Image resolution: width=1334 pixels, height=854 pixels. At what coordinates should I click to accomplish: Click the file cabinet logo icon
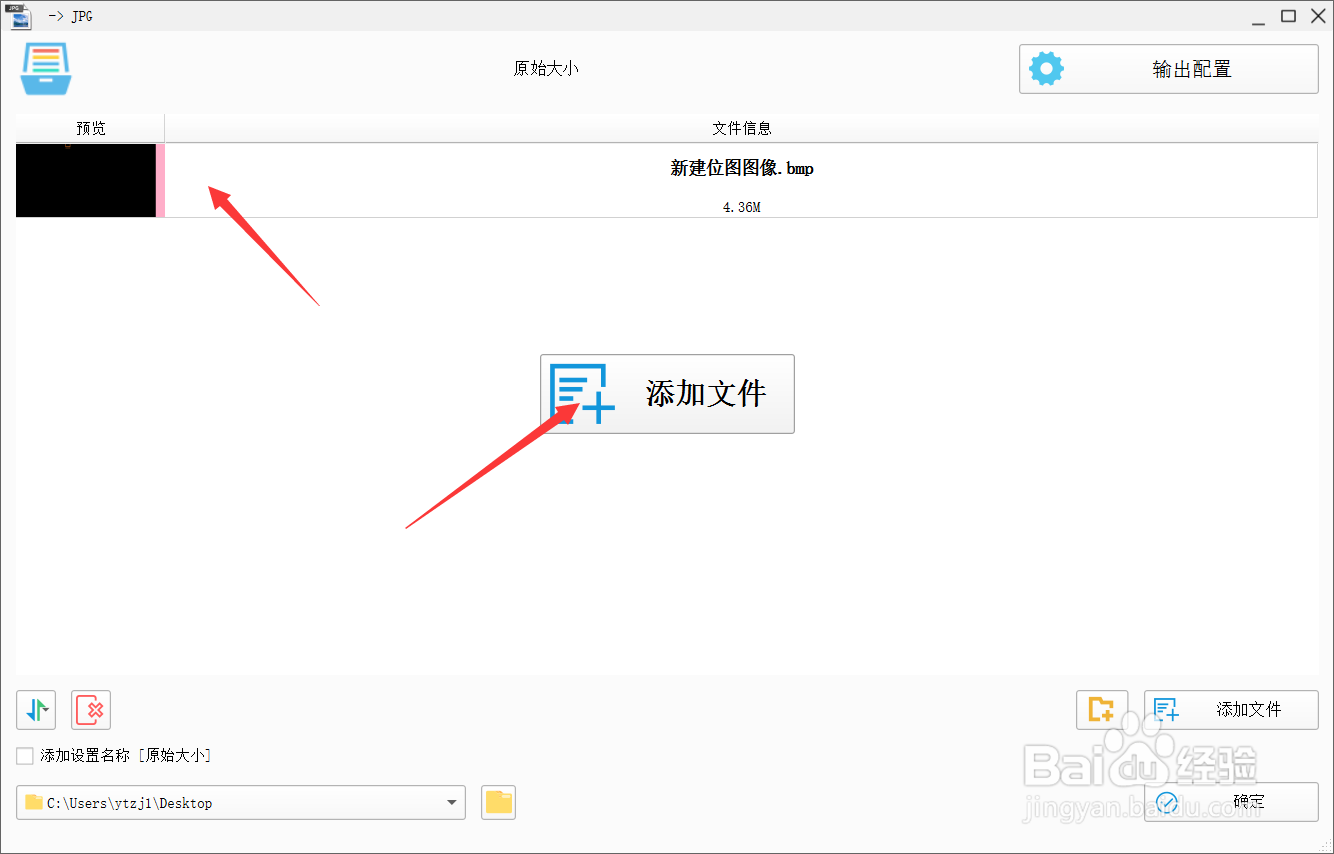[x=46, y=69]
